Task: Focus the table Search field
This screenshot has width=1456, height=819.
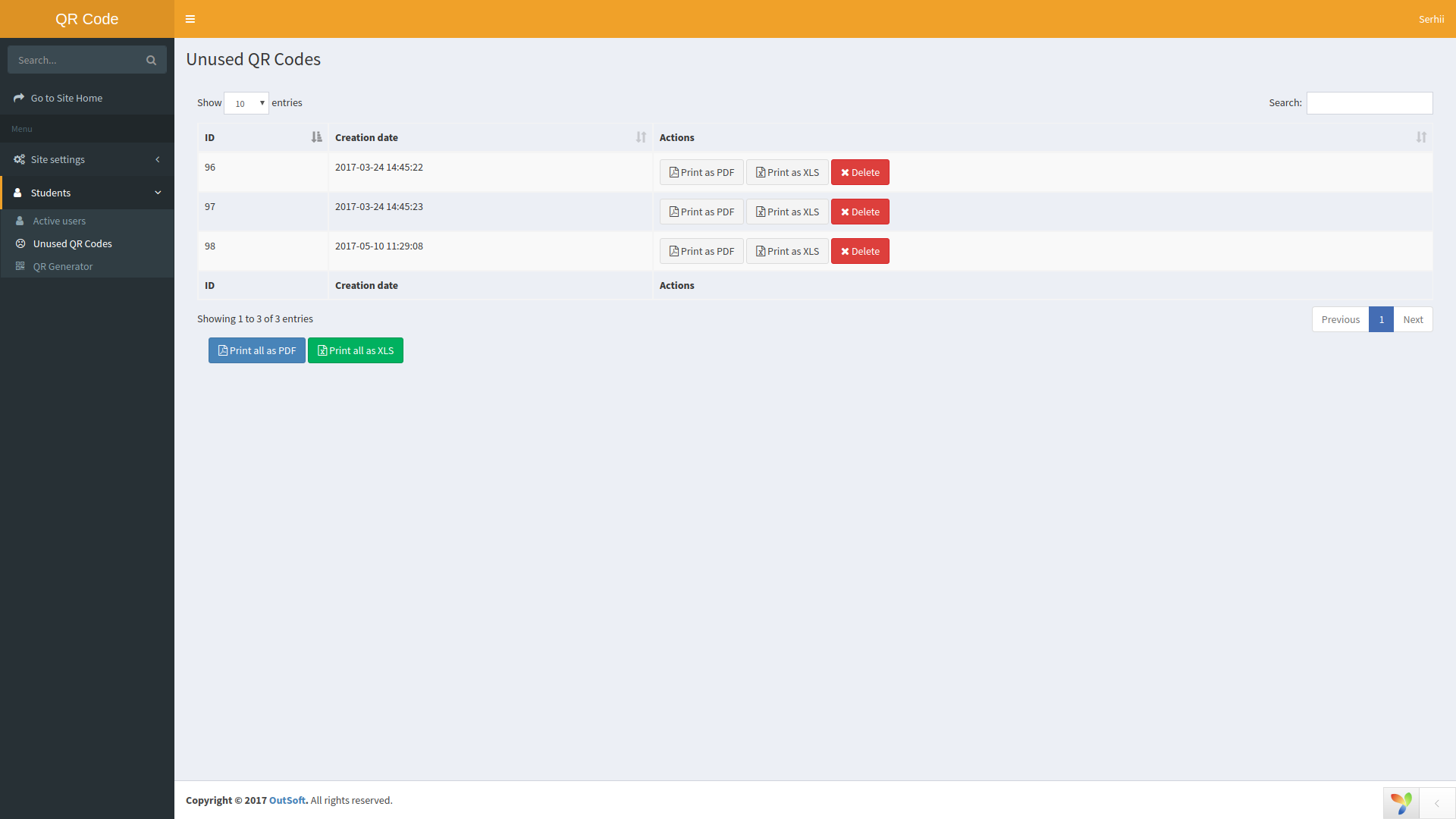Action: coord(1370,103)
